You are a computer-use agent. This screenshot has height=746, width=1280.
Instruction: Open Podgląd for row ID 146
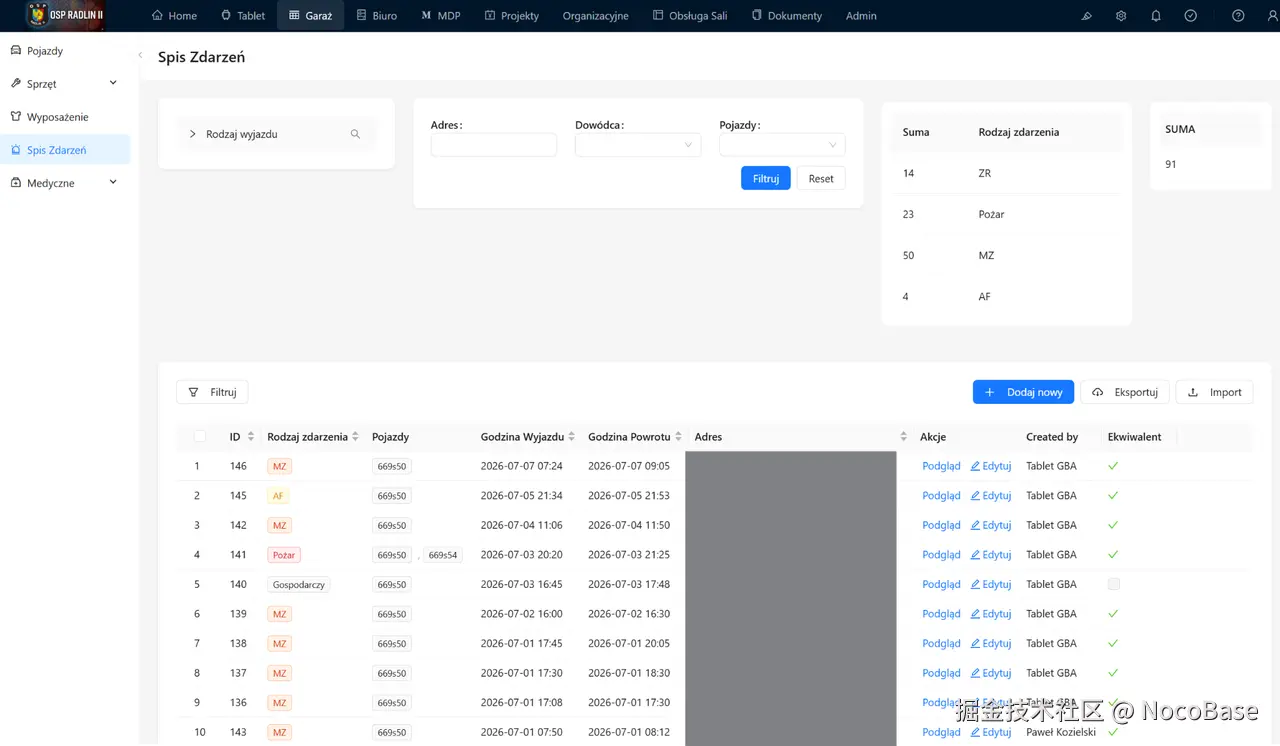tap(941, 466)
